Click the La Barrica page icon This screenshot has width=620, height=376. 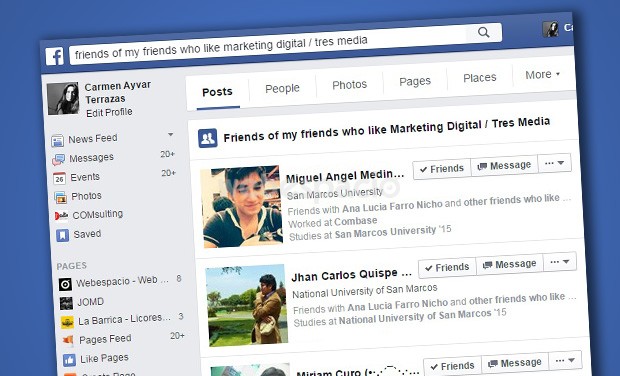pos(68,322)
